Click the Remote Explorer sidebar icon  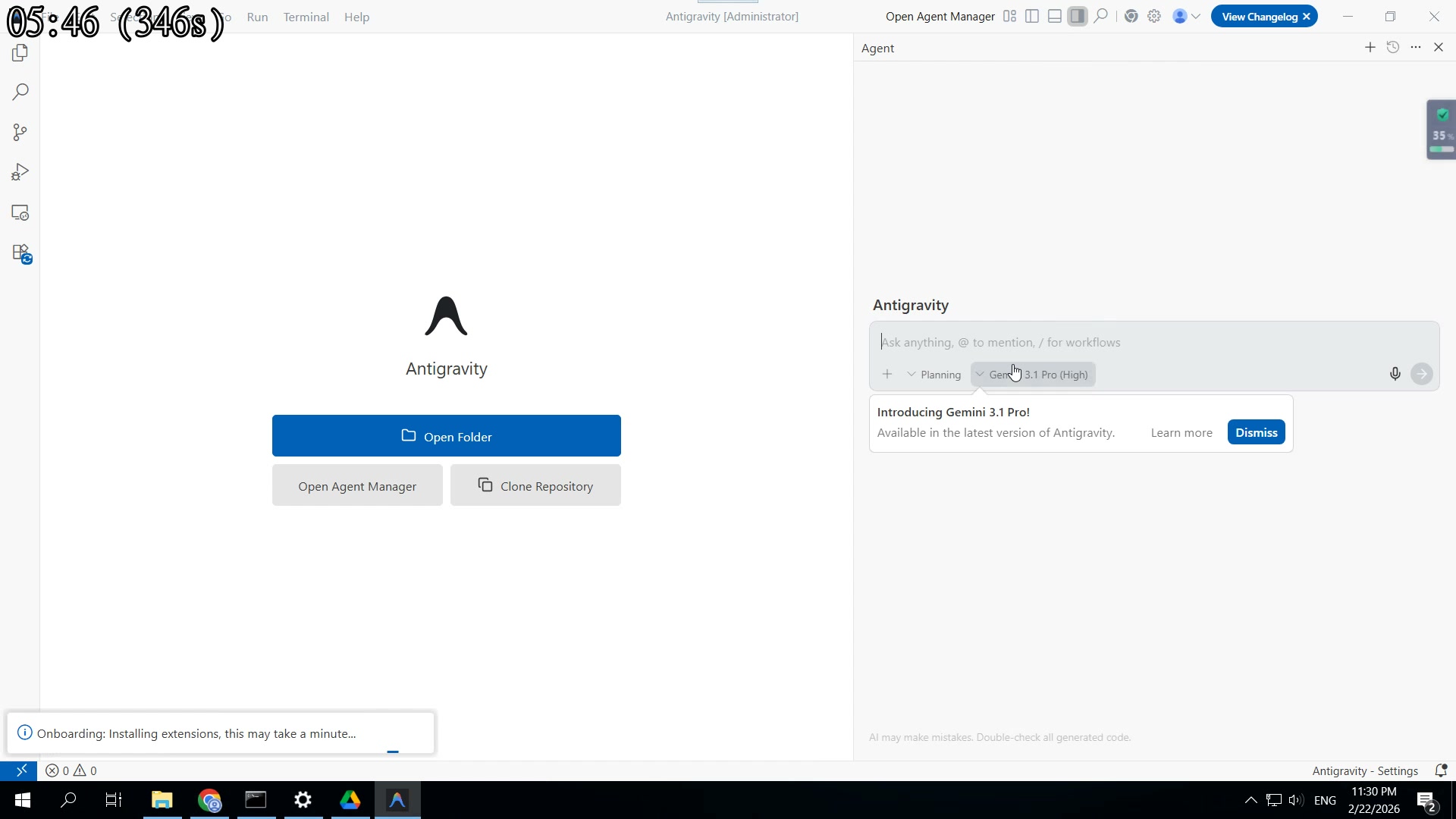tap(20, 213)
